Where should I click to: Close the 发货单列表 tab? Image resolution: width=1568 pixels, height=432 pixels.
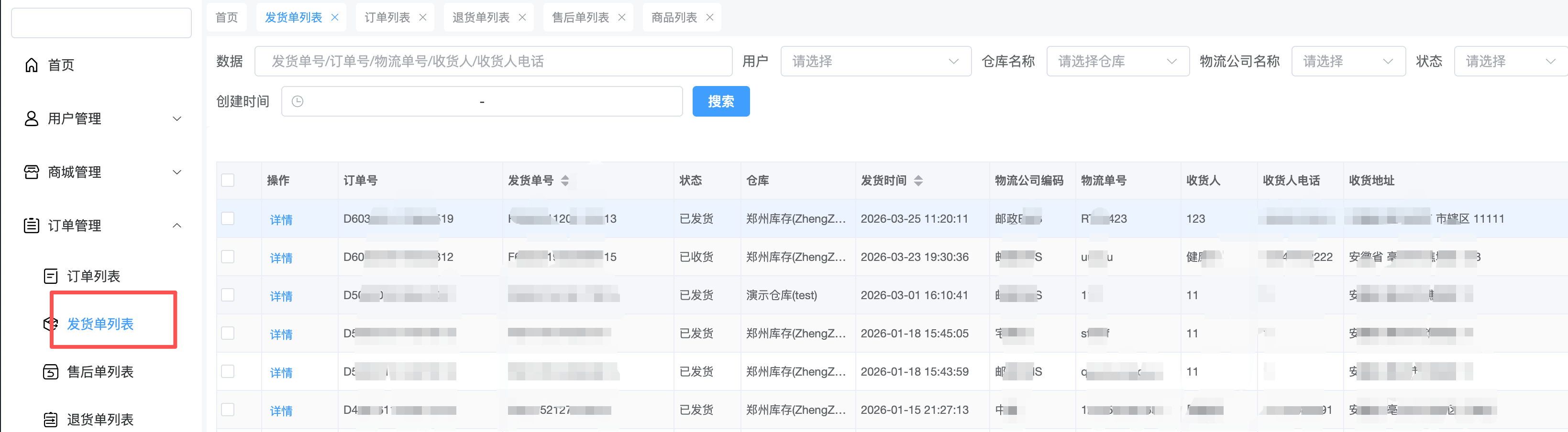point(335,18)
